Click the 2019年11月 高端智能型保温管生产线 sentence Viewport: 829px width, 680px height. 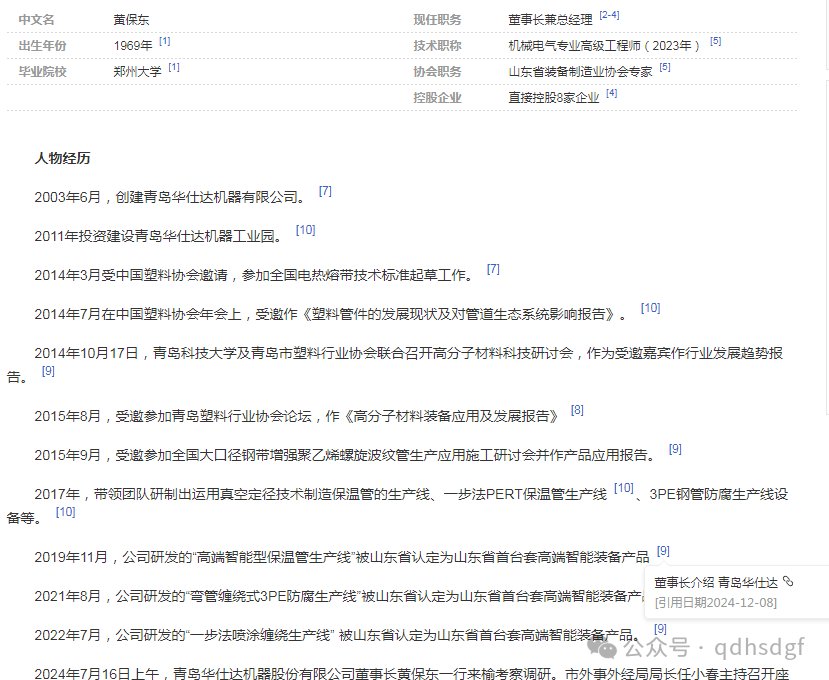(342, 557)
